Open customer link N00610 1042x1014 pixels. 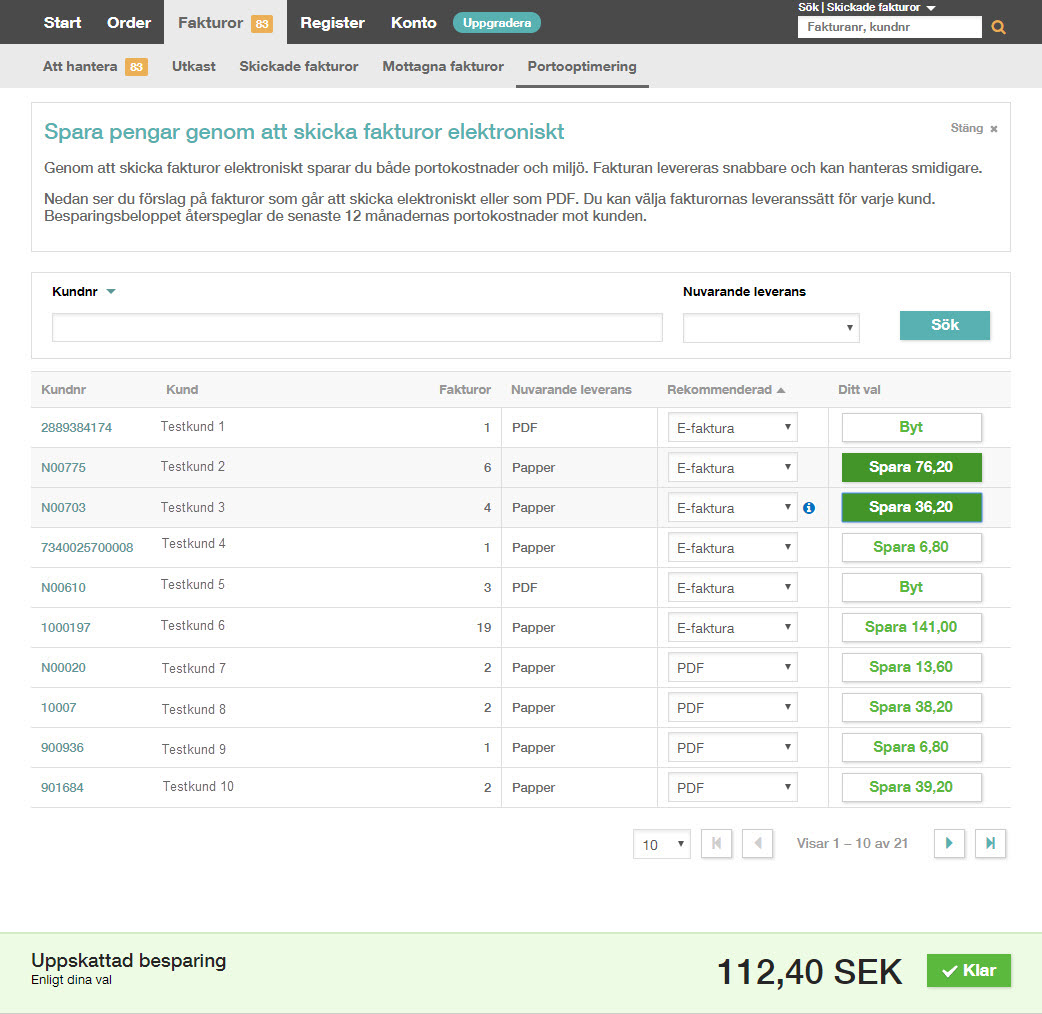click(63, 587)
